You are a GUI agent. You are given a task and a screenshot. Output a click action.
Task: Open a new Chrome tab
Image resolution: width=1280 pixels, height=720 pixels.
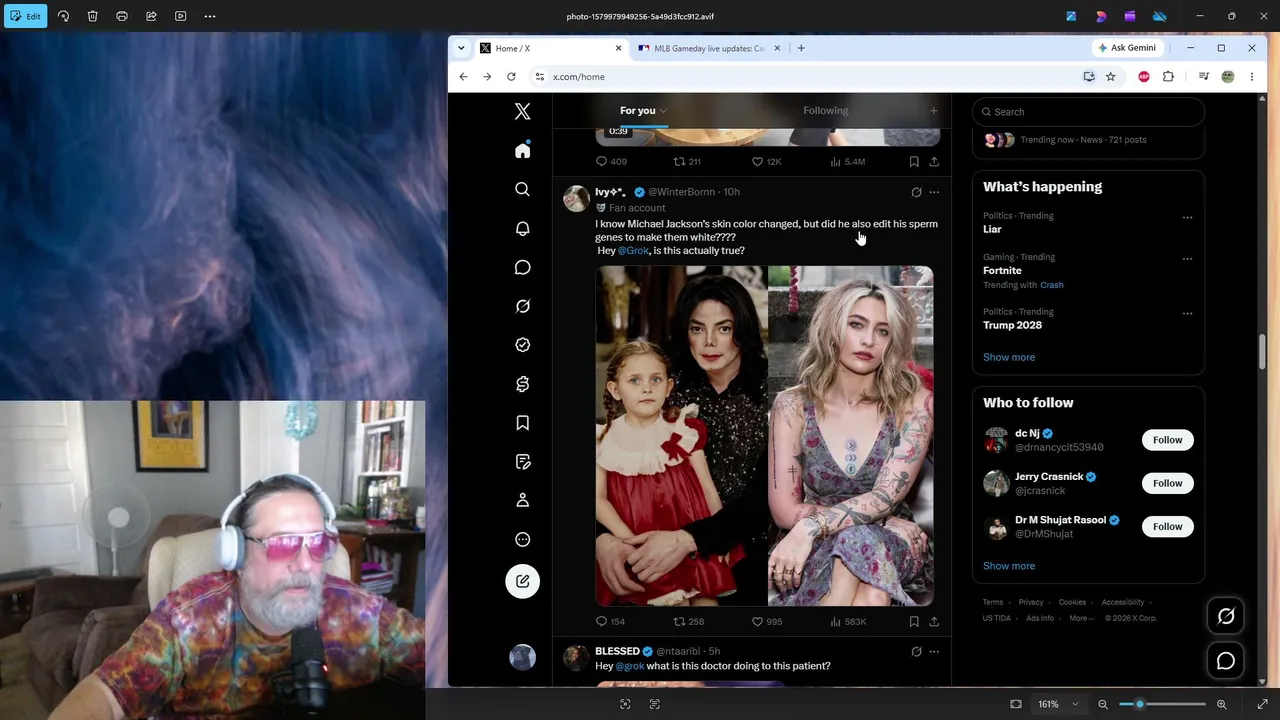pos(801,48)
